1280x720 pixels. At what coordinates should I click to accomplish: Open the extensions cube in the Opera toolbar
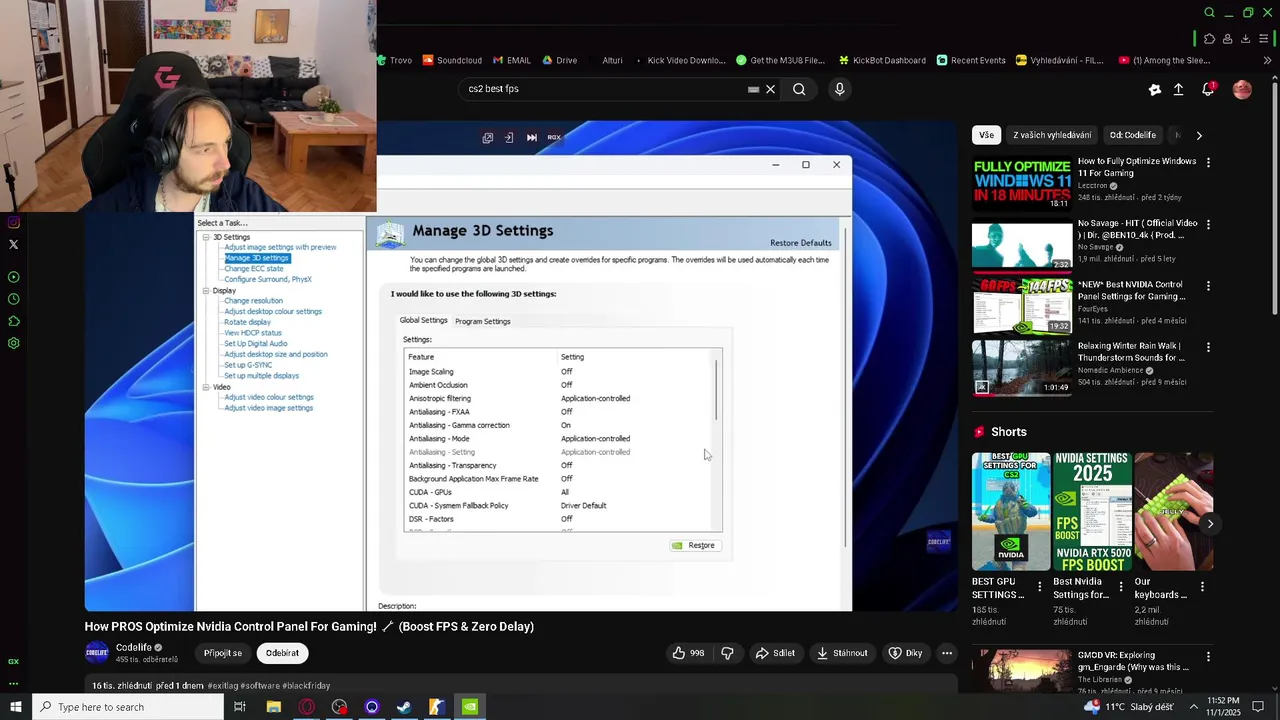(x=1209, y=39)
